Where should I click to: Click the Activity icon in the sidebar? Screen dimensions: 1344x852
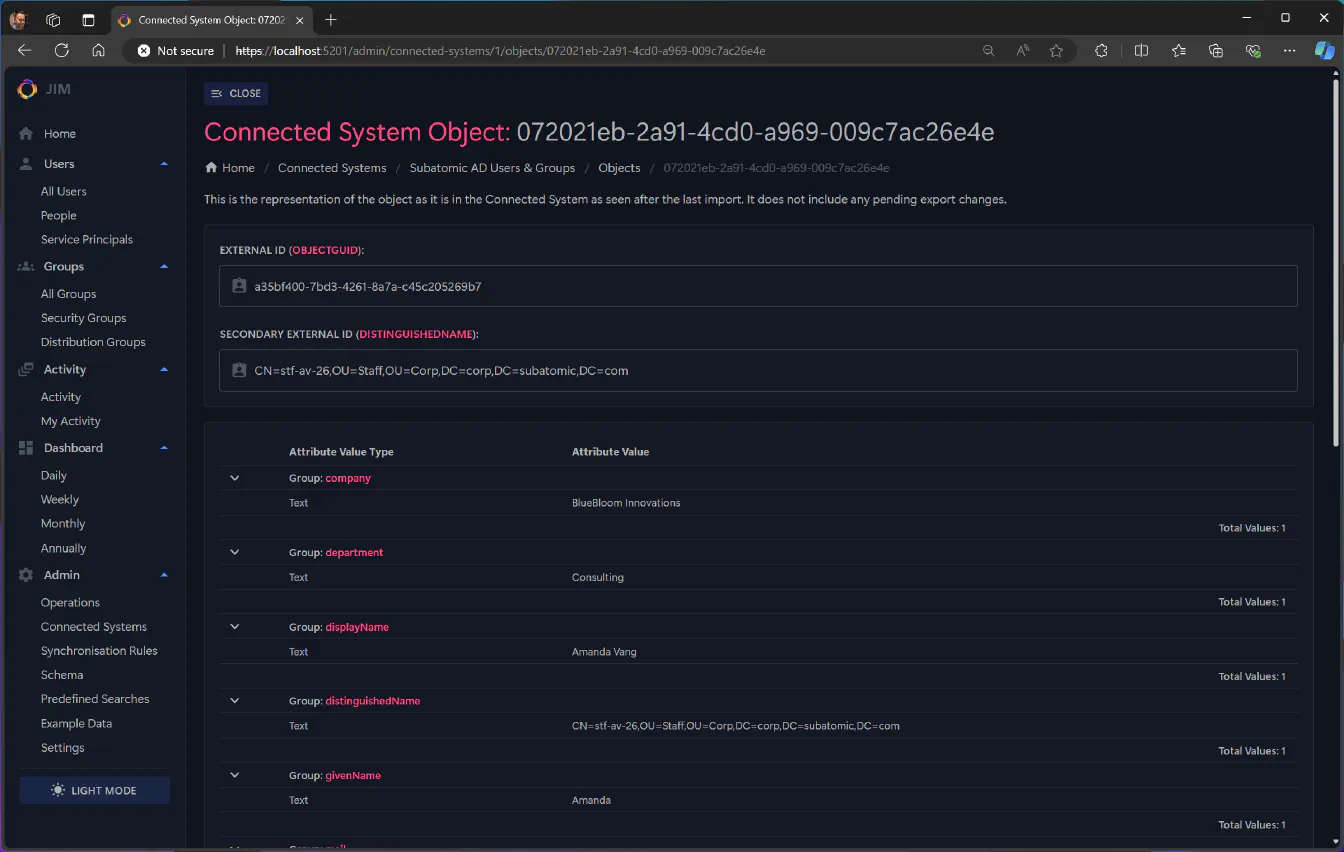coord(25,369)
